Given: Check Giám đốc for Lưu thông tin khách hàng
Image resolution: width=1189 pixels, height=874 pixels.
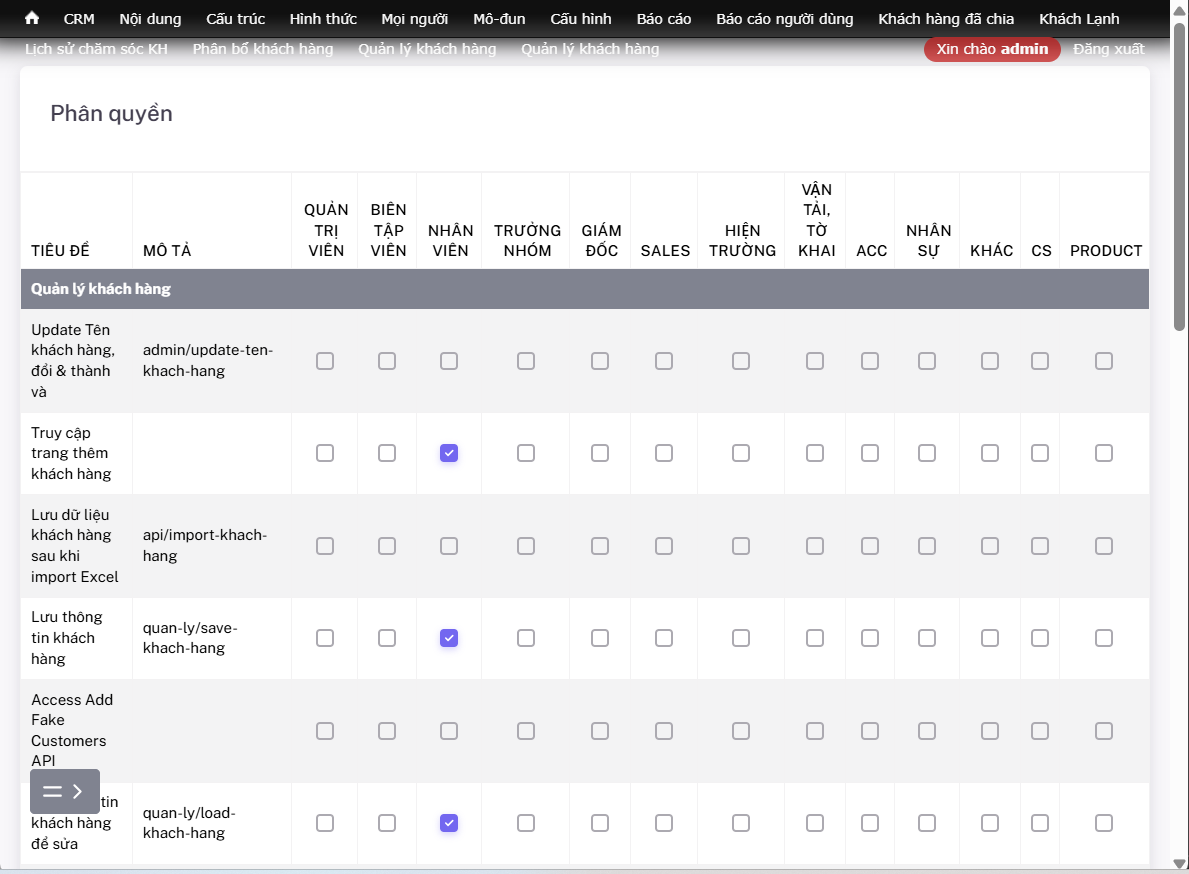Looking at the screenshot, I should pyautogui.click(x=600, y=638).
